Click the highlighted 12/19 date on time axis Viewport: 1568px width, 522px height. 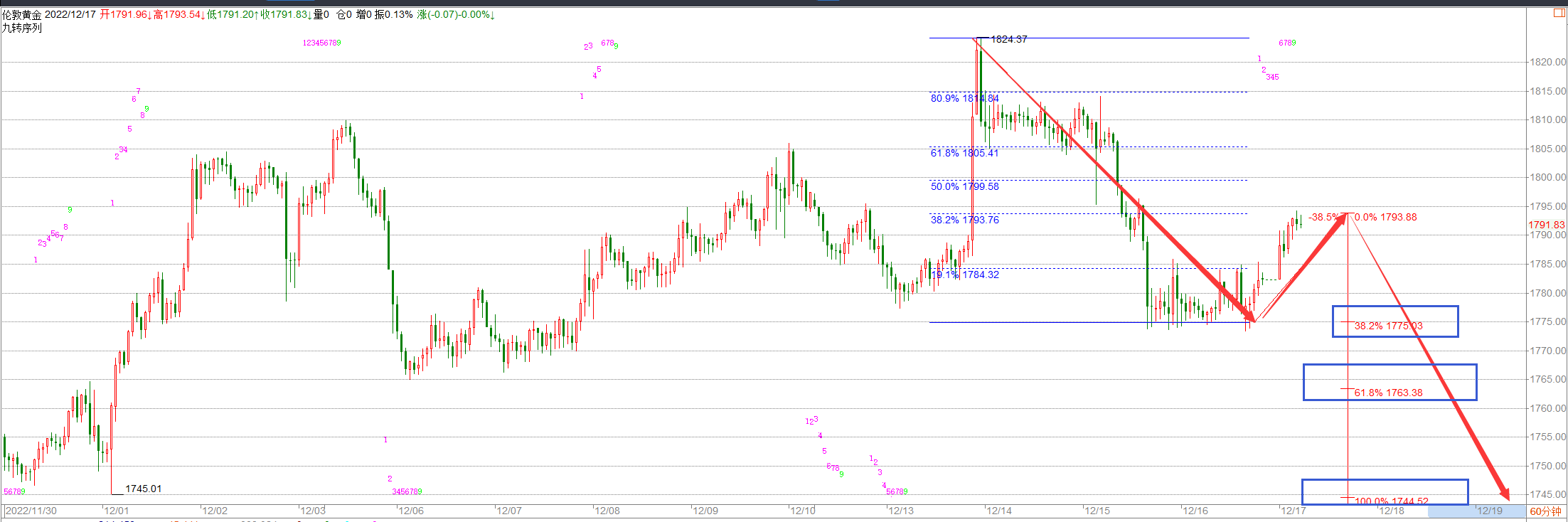[1490, 511]
